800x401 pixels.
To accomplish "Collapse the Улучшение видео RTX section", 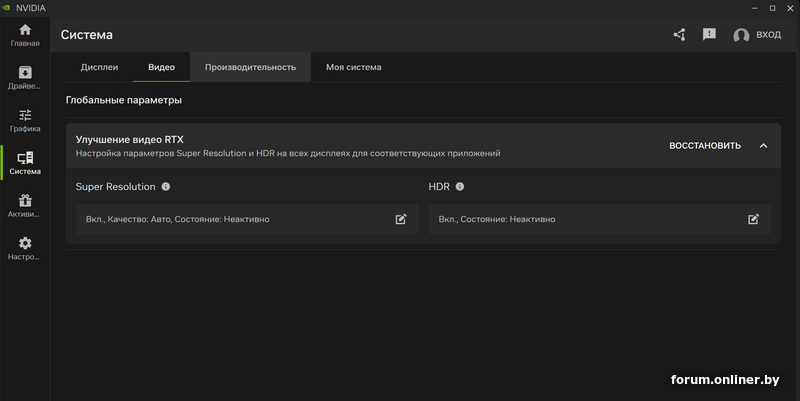I will pos(763,146).
